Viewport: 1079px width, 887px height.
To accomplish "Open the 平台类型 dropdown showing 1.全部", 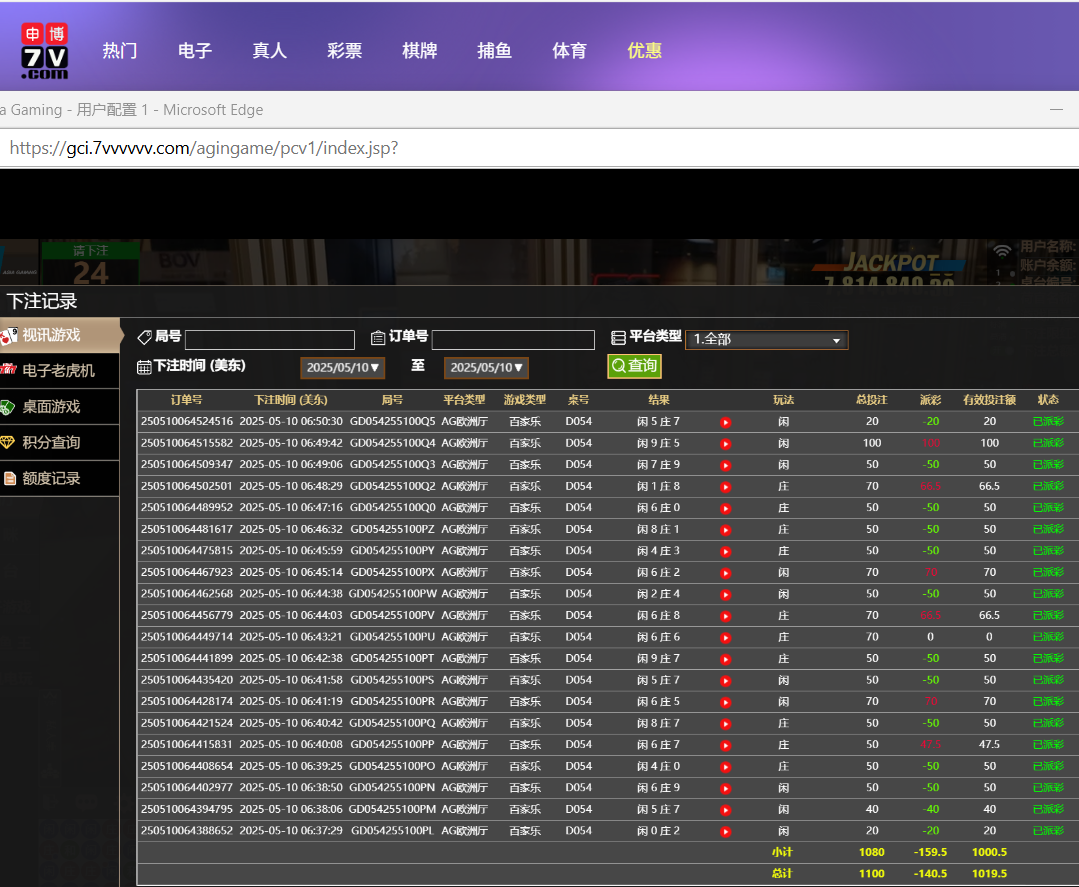I will [766, 340].
